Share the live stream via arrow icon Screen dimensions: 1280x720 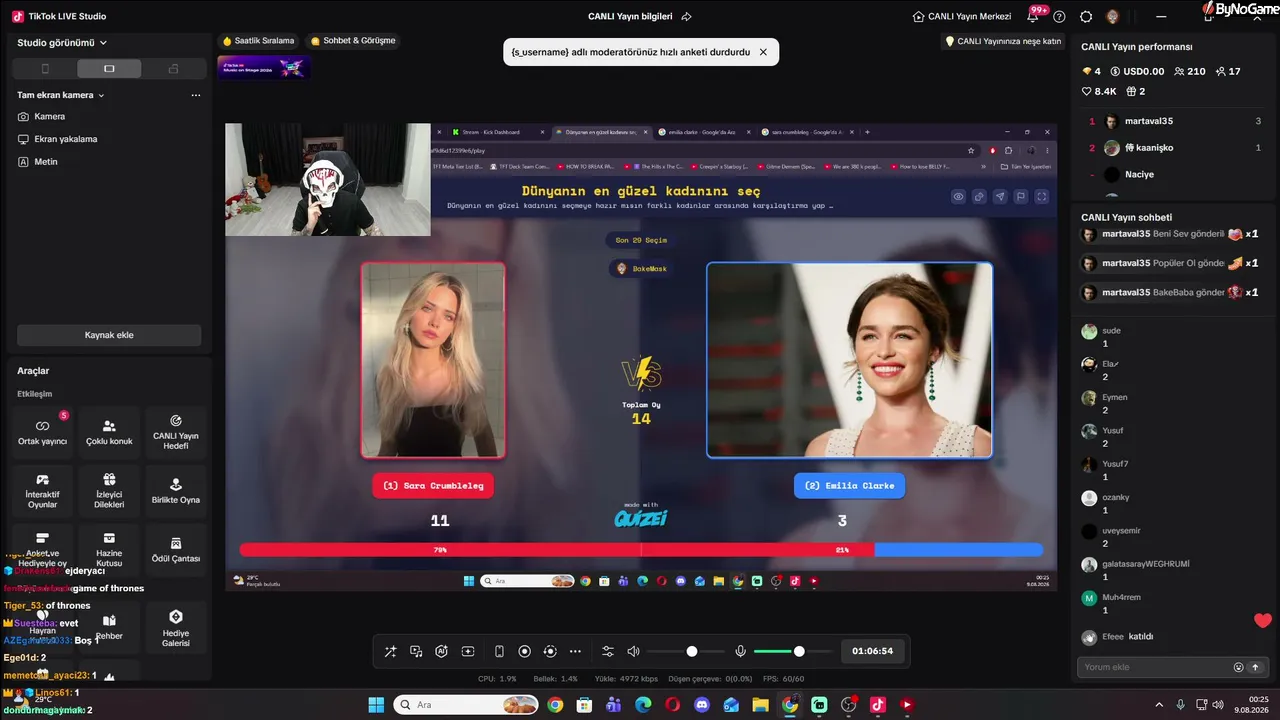[x=686, y=17]
